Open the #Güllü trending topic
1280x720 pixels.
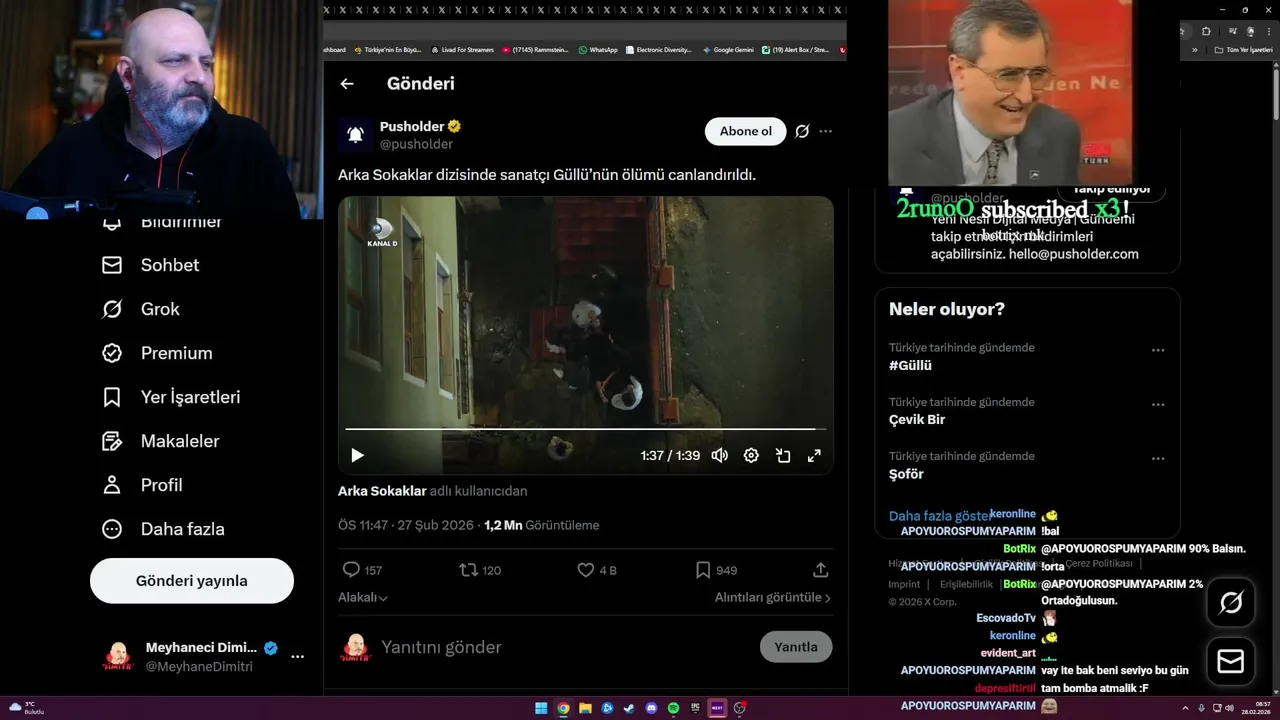click(x=910, y=366)
